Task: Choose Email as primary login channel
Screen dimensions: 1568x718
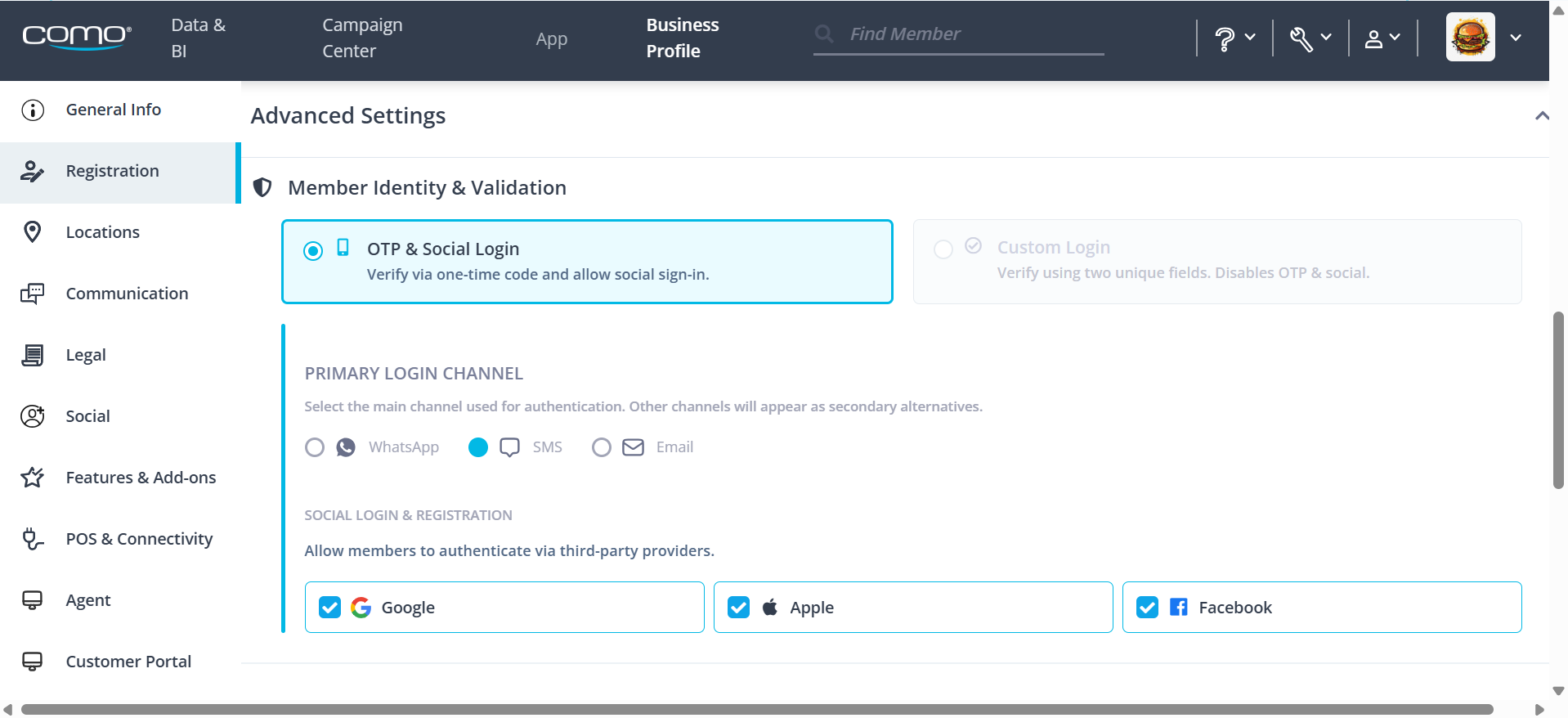Action: (602, 447)
